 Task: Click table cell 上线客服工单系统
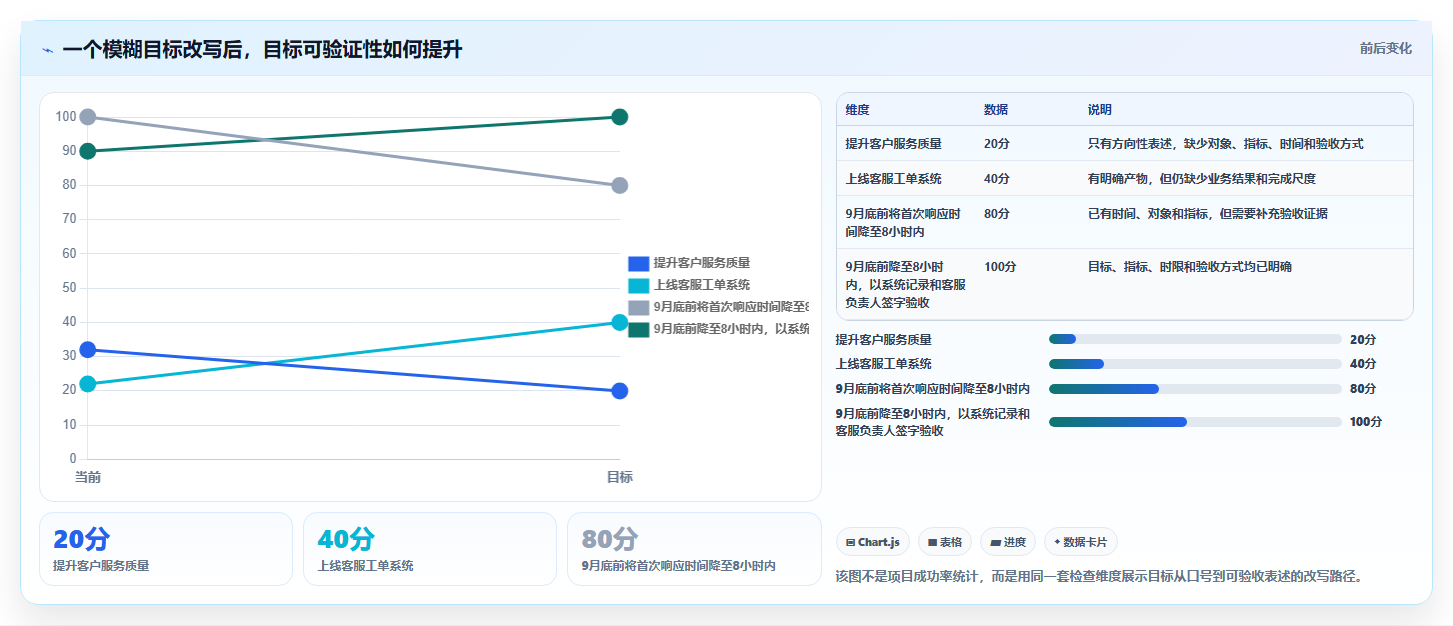coord(893,179)
